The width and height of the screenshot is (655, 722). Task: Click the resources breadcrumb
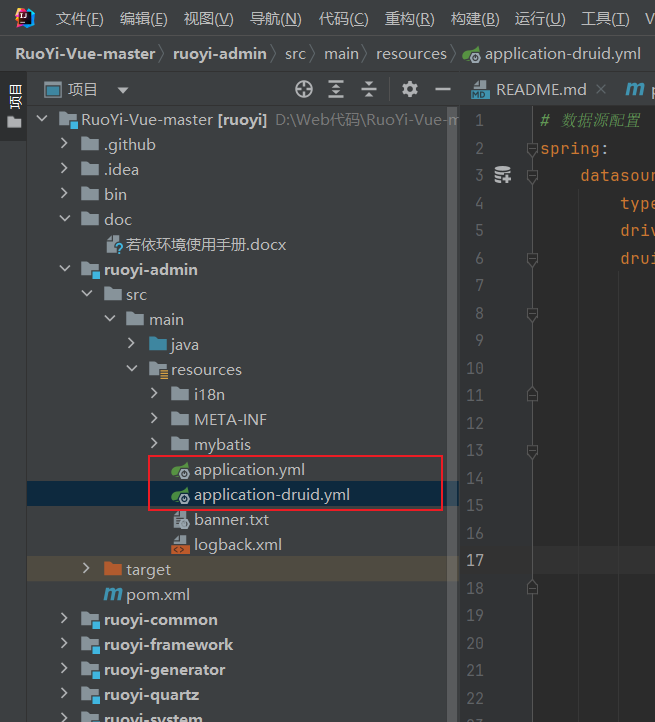[x=411, y=54]
